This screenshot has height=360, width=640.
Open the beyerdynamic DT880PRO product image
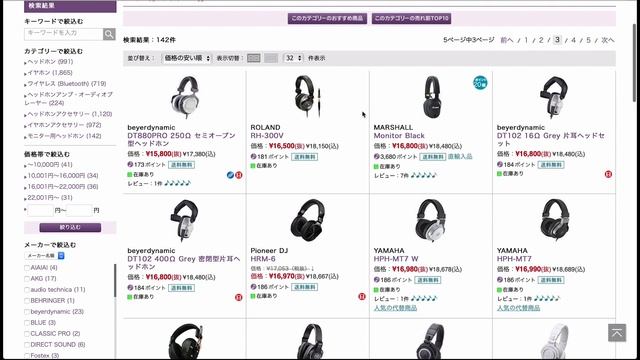pyautogui.click(x=185, y=97)
